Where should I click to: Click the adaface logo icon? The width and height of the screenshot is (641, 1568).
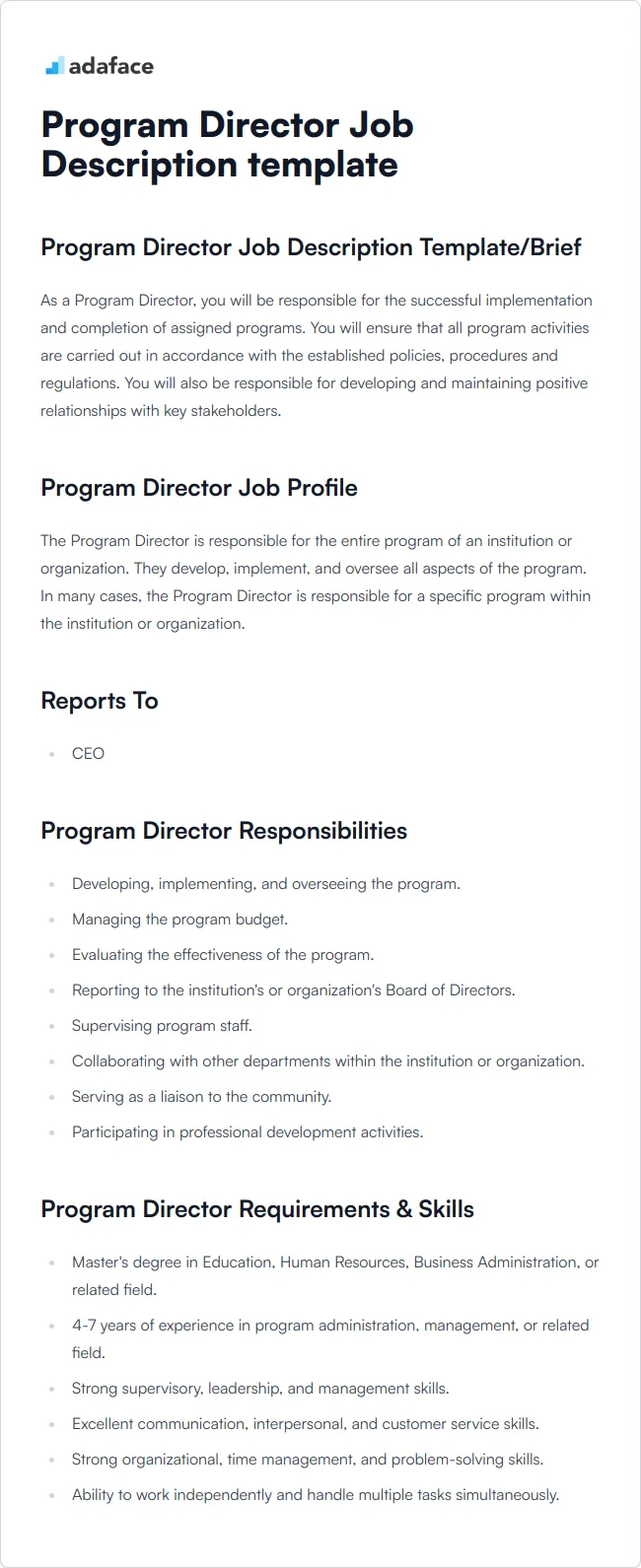coord(54,66)
